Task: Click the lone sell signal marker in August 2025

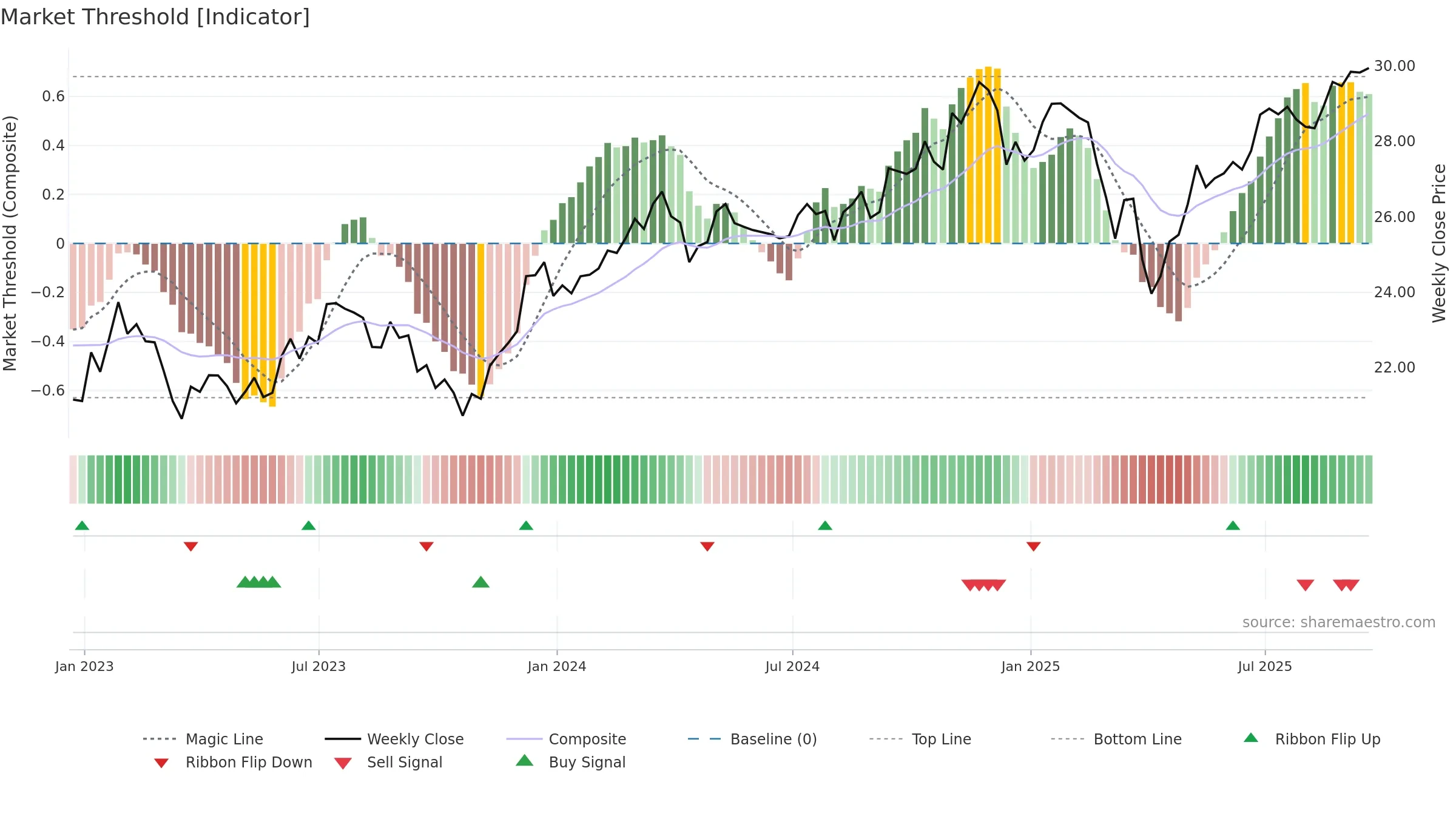Action: [1306, 585]
